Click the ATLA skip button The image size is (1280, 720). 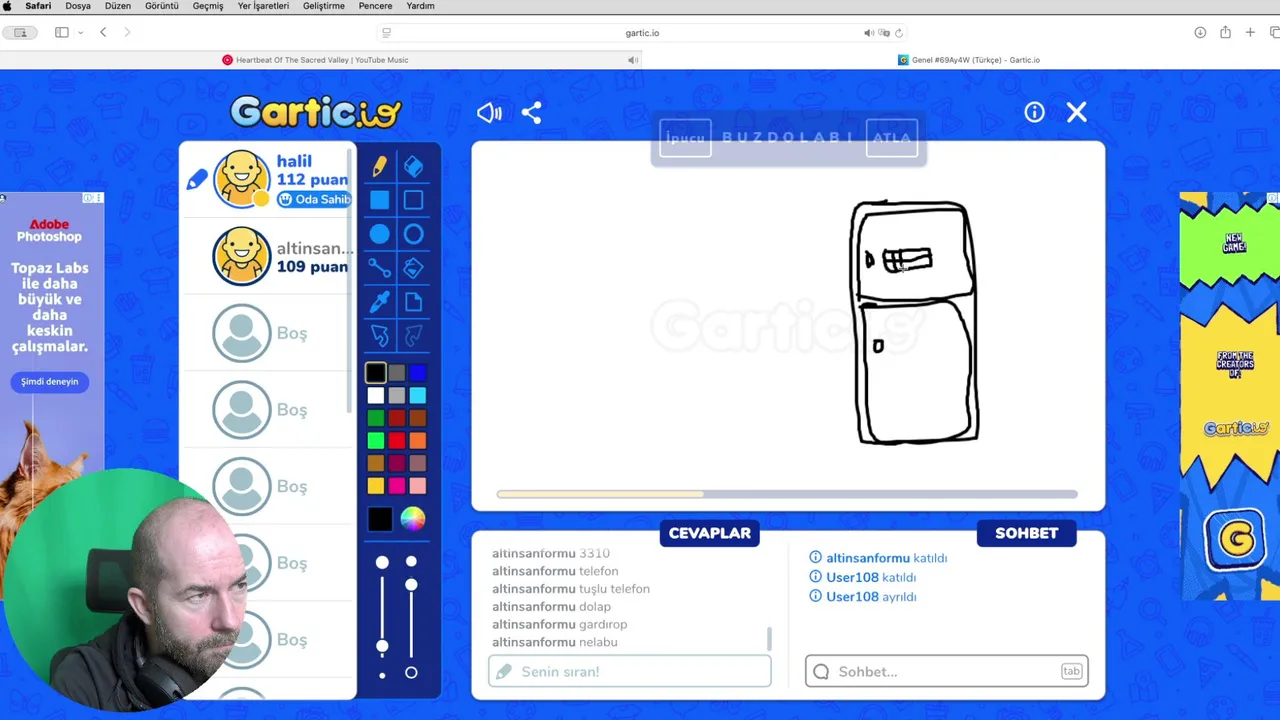[892, 138]
